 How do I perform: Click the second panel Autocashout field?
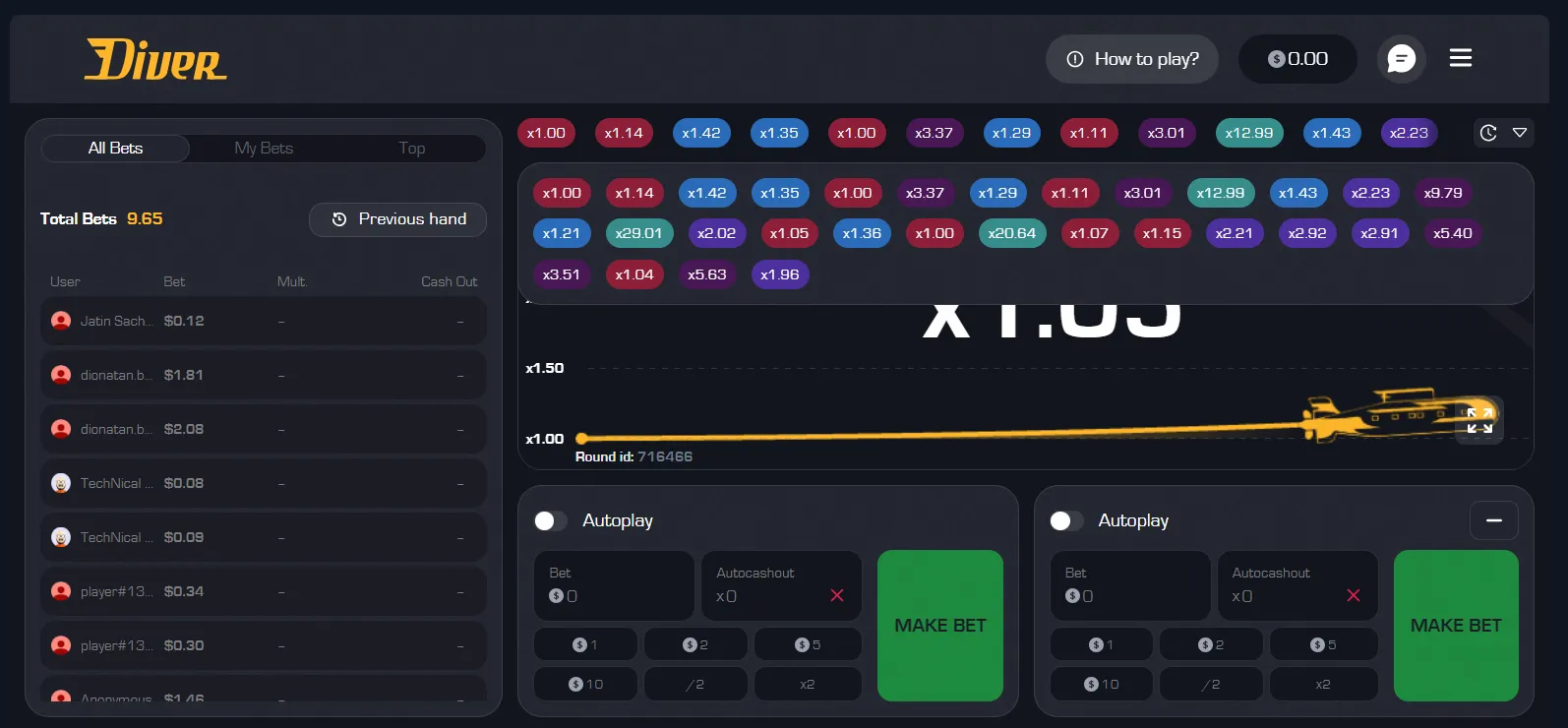pyautogui.click(x=1297, y=585)
